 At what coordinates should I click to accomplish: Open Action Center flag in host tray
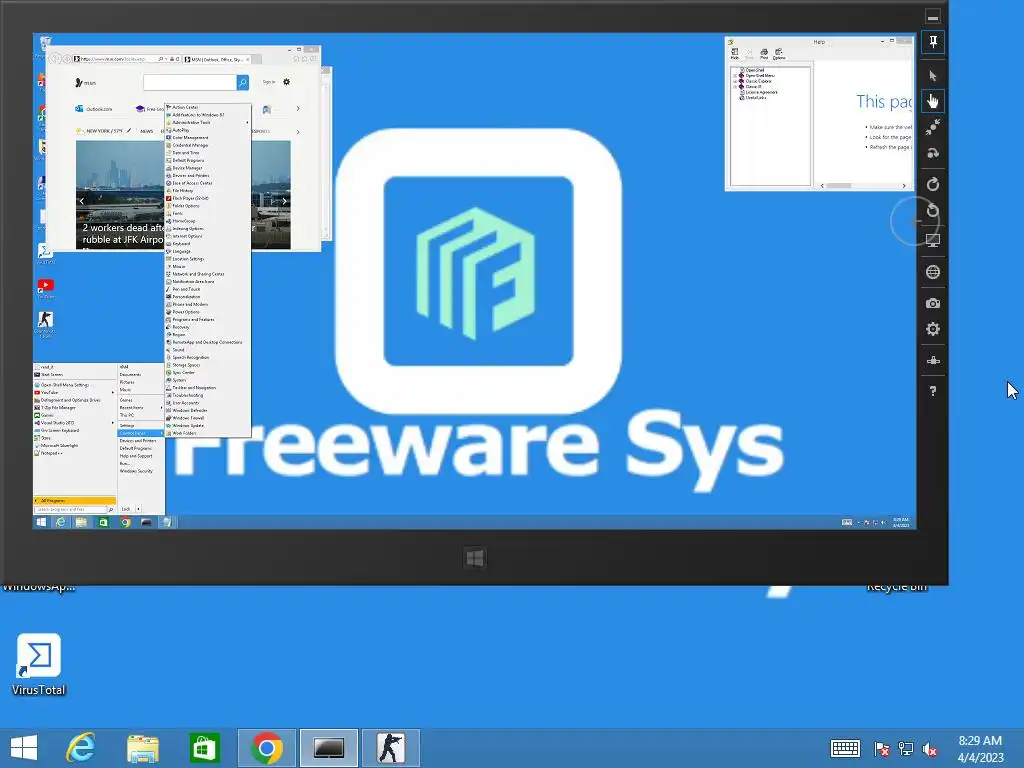pos(882,749)
